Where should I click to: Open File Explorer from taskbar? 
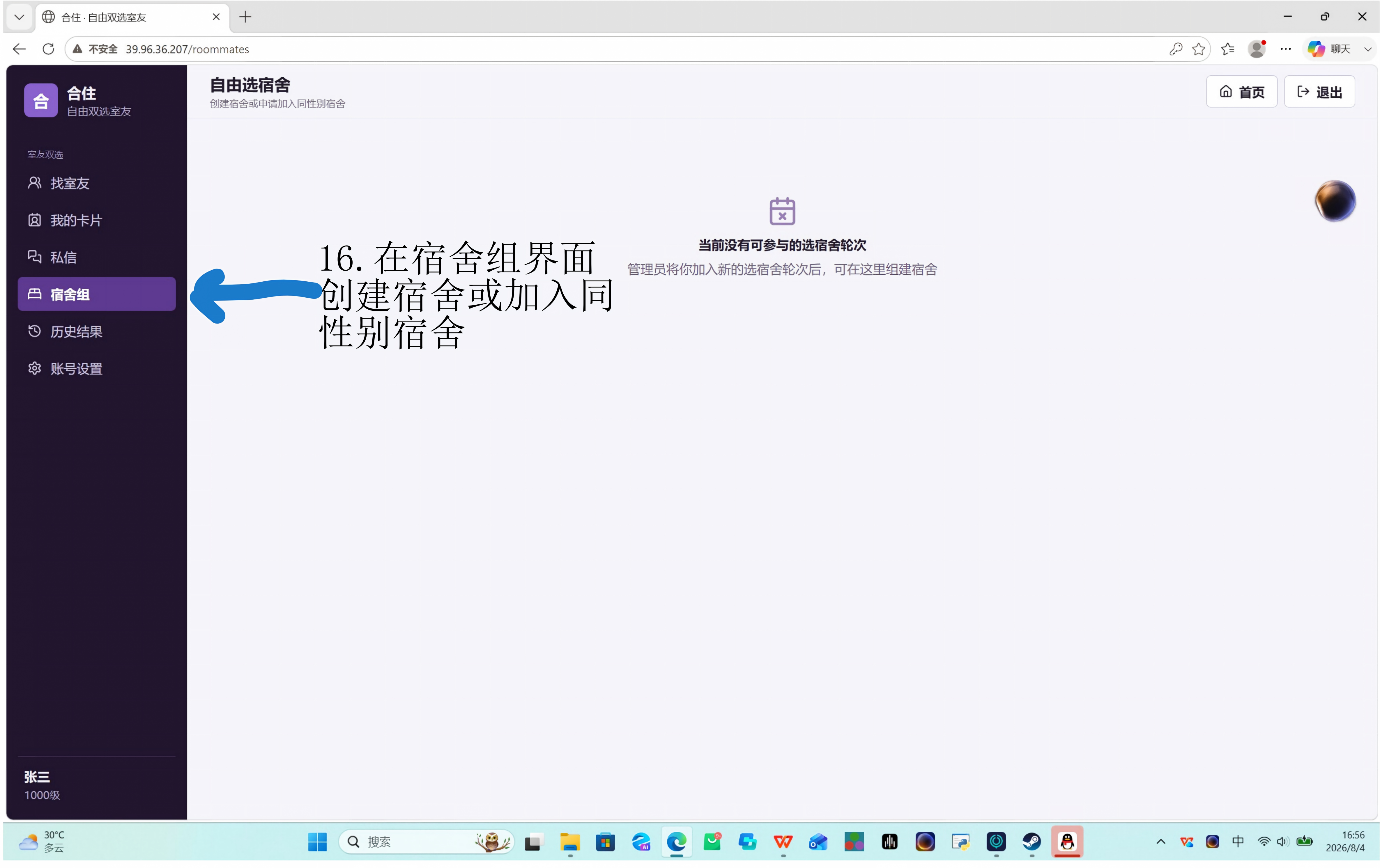coord(570,842)
